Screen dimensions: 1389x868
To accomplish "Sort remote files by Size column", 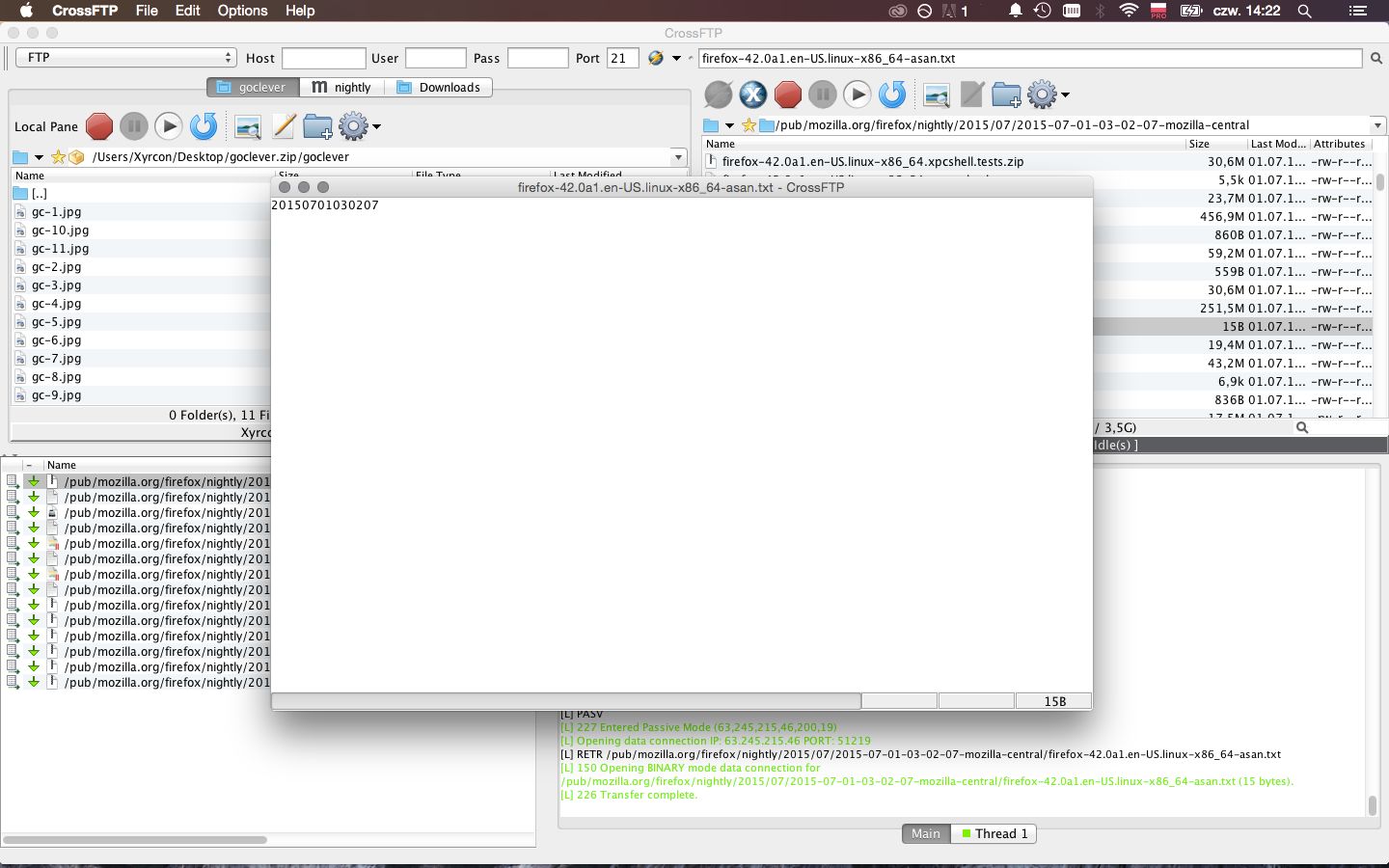I will click(1199, 144).
